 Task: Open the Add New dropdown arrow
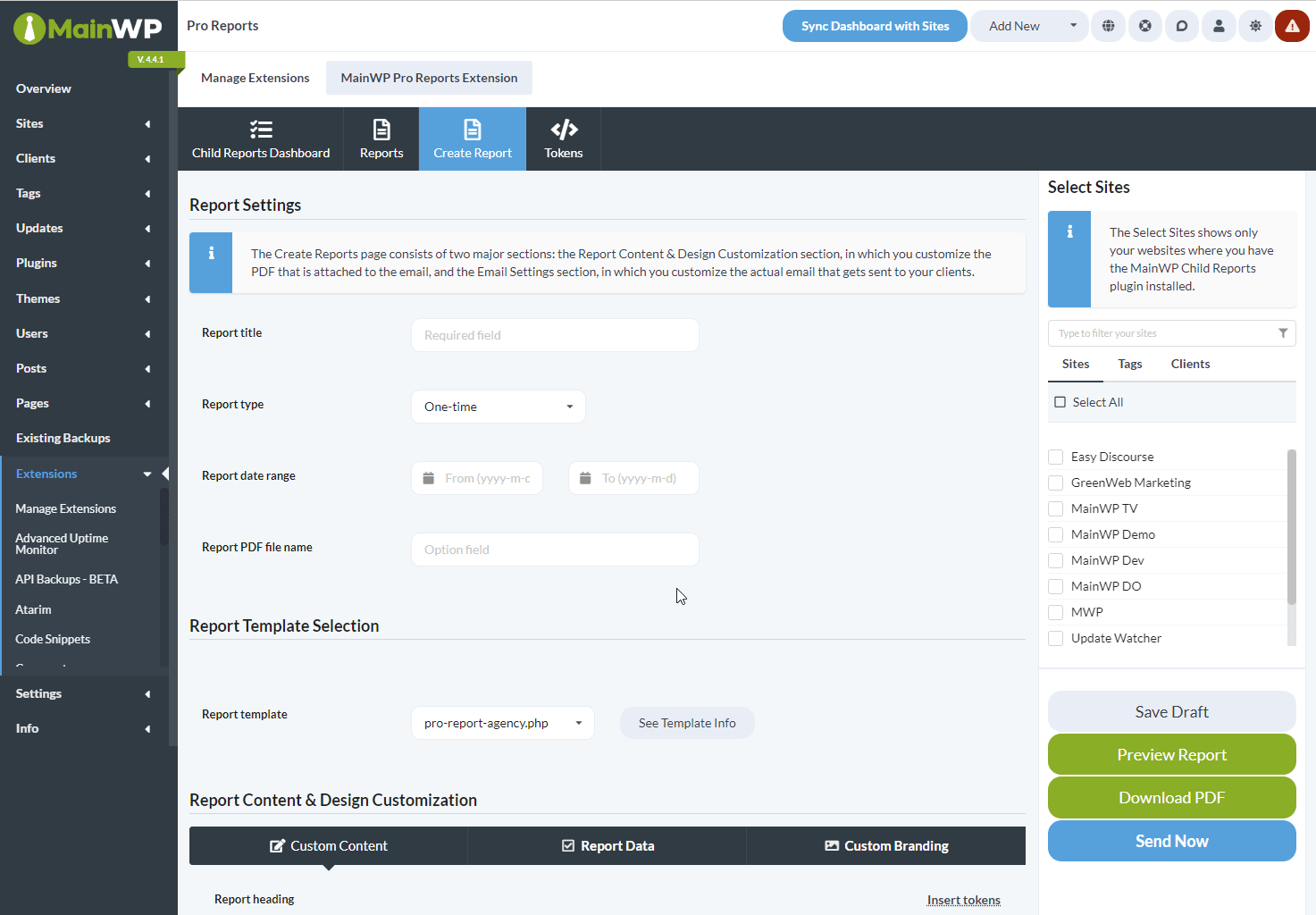pyautogui.click(x=1073, y=26)
